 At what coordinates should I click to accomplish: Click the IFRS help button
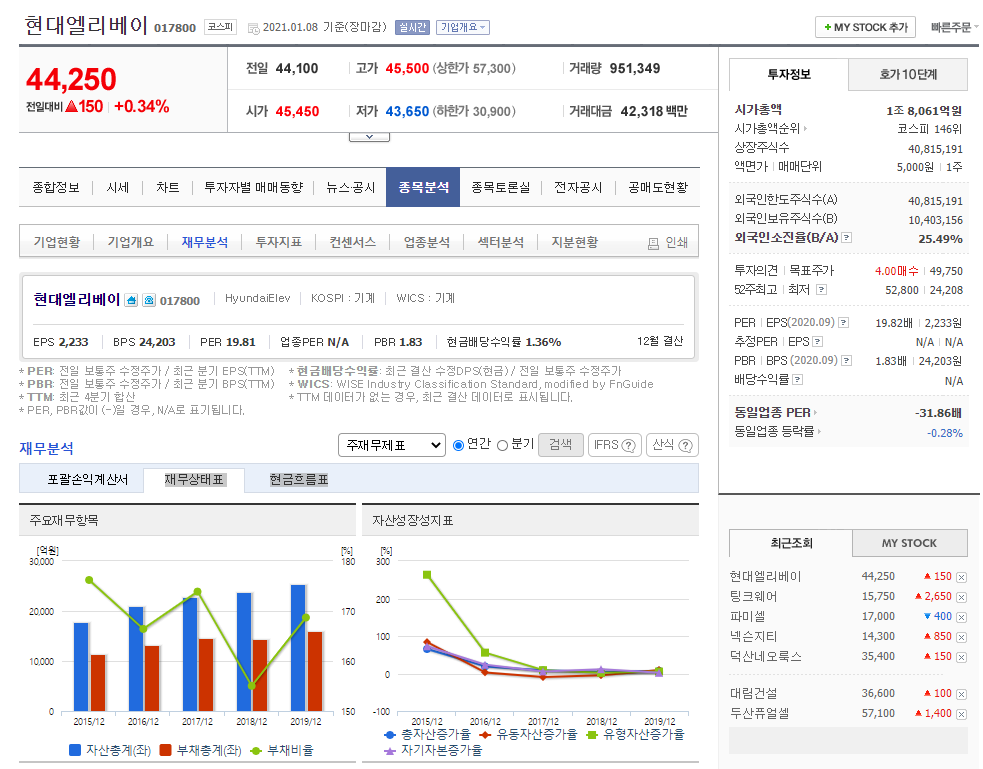pos(614,445)
